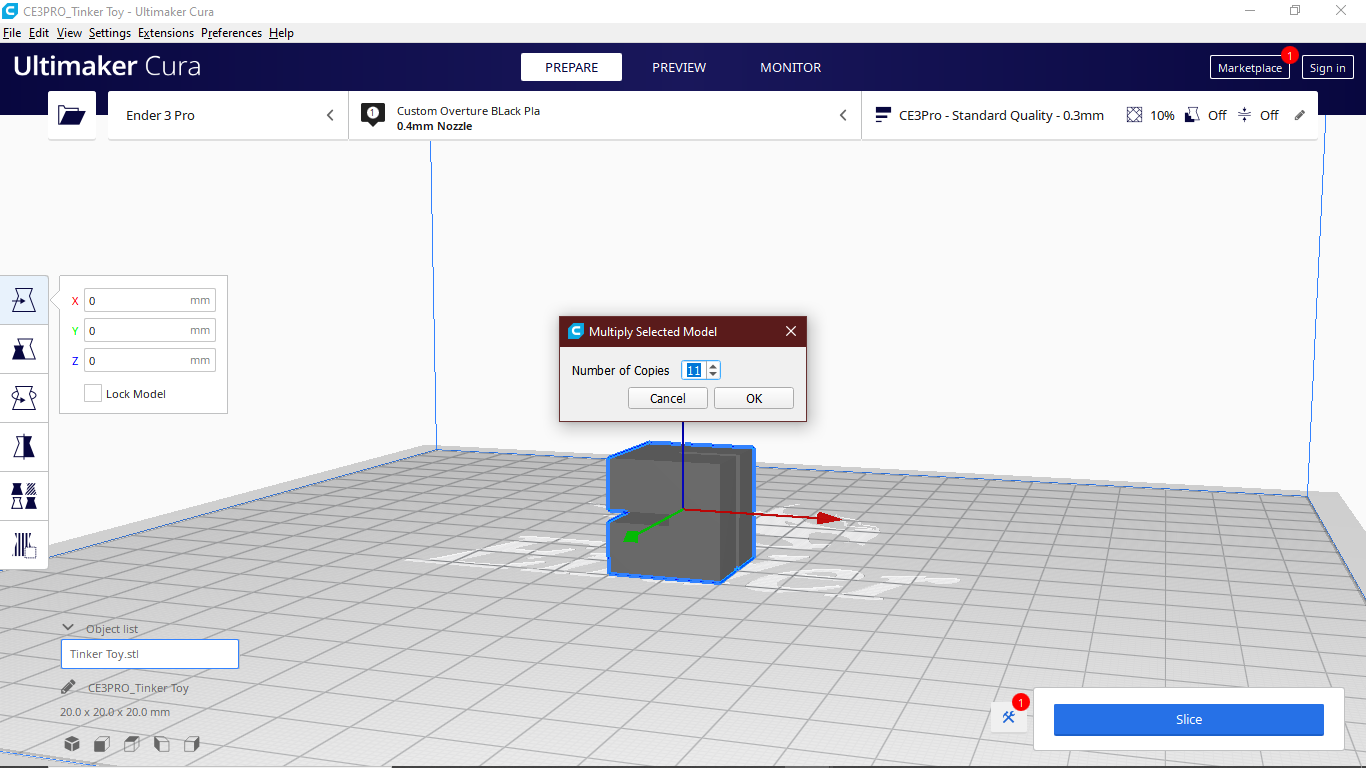Close the Multiply Selected Model dialog
This screenshot has width=1366, height=768.
pos(791,331)
